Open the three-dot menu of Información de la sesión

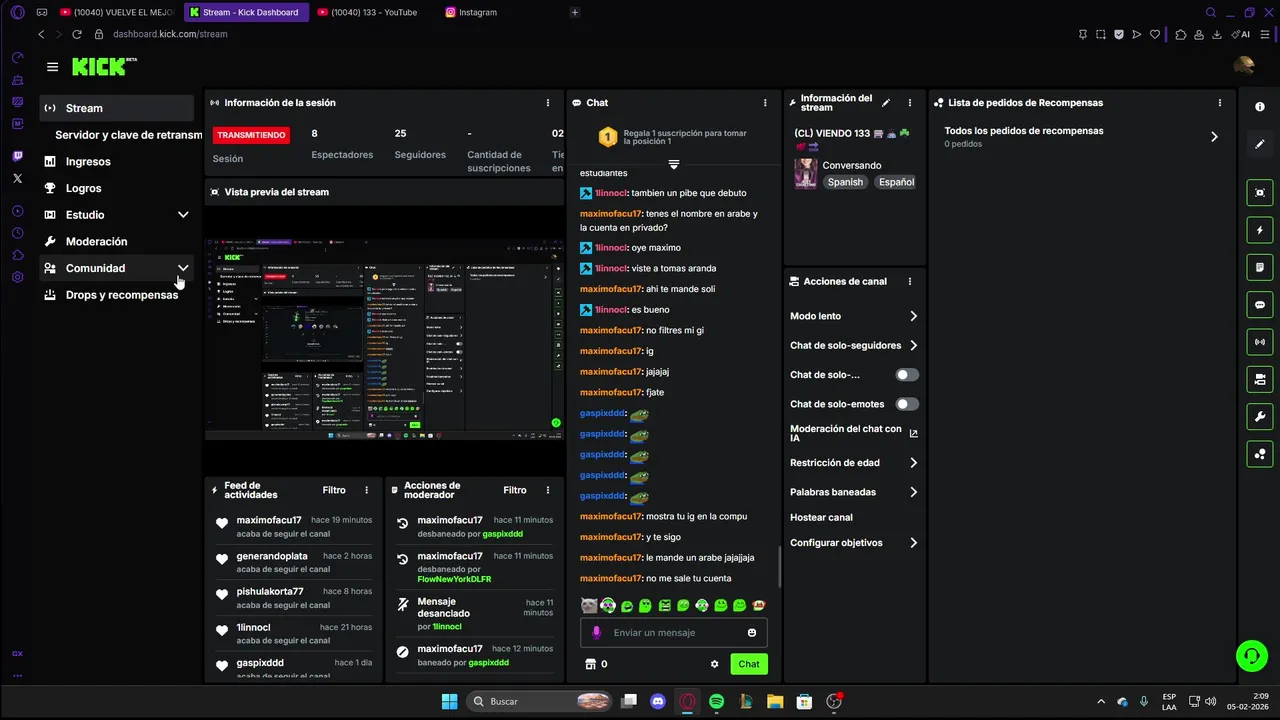click(548, 103)
